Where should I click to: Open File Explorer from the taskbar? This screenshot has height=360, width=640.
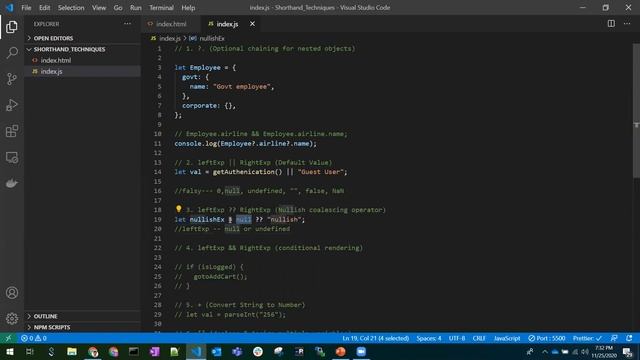(x=72, y=351)
